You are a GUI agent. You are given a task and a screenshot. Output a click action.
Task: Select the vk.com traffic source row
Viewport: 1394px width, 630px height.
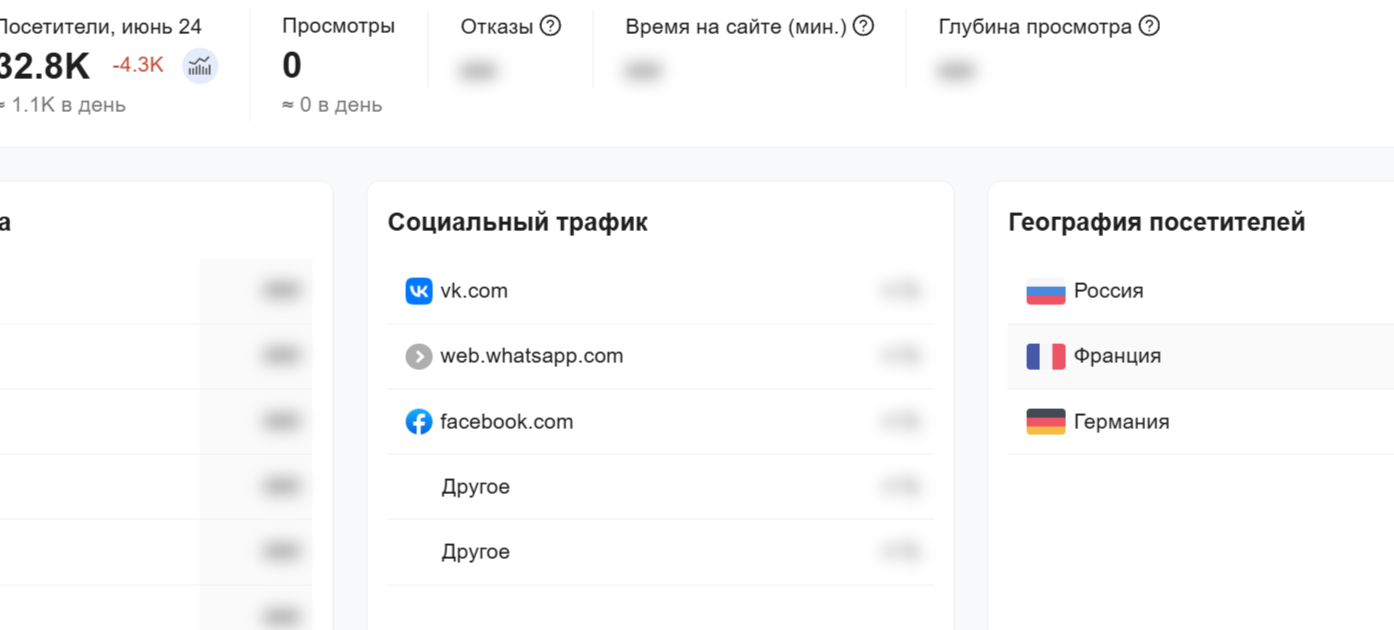point(660,290)
